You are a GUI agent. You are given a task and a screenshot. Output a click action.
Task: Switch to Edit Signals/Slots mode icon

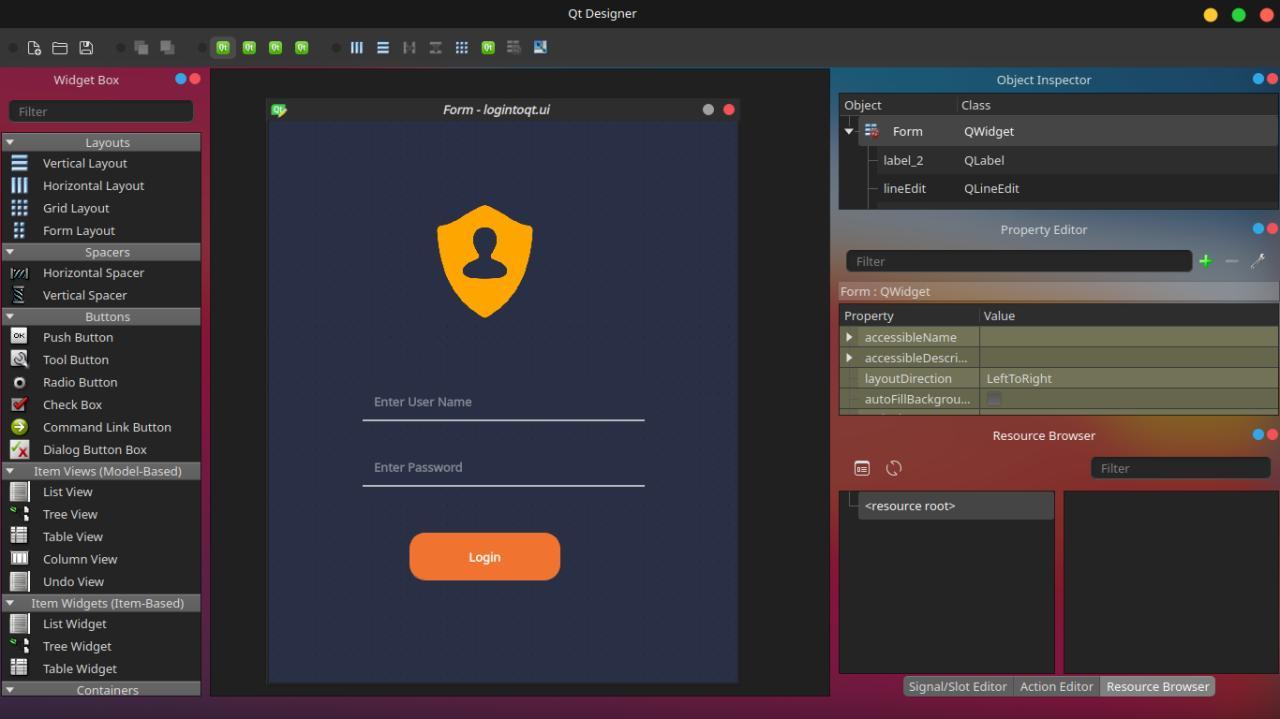tap(249, 47)
